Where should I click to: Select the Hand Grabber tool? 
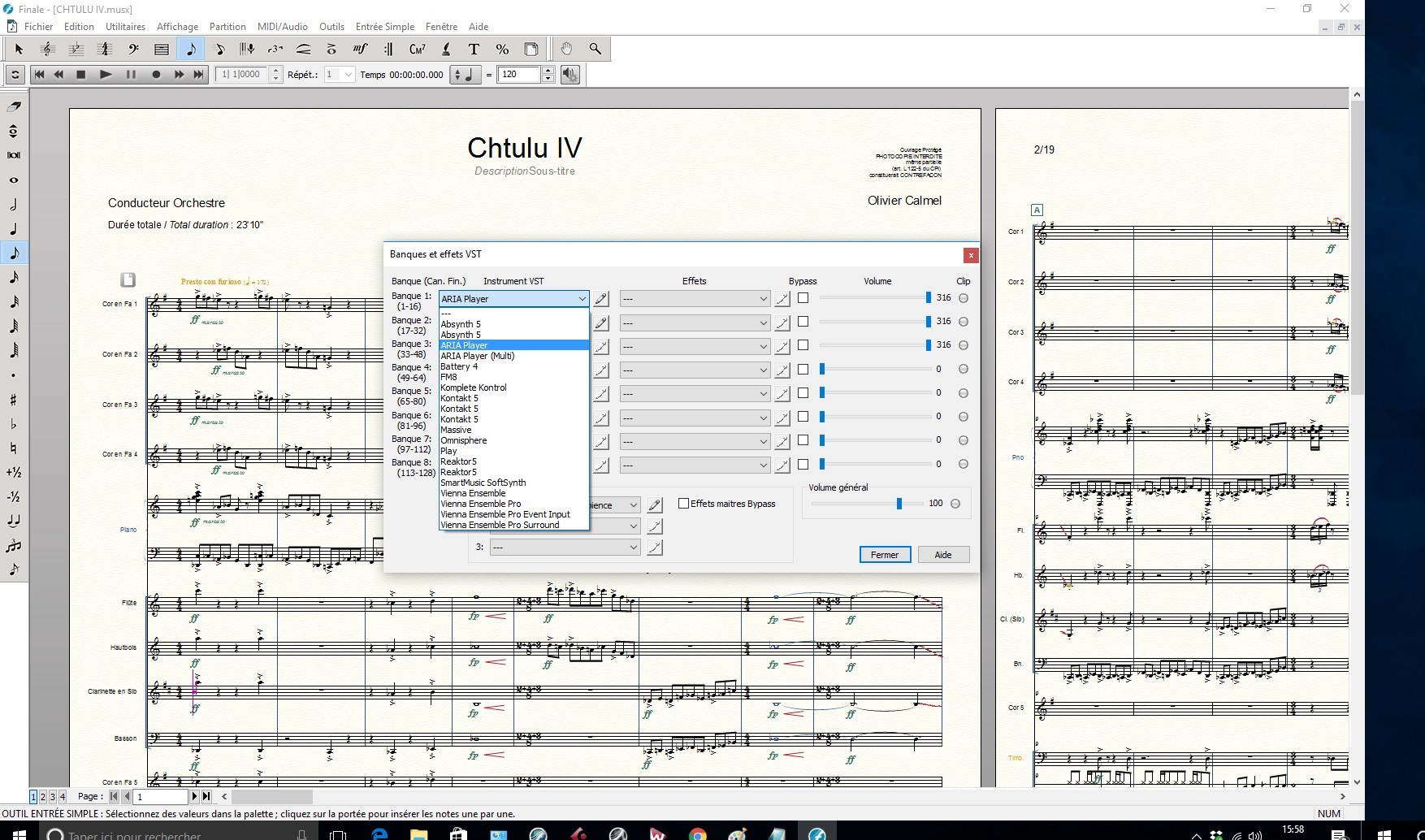[566, 49]
